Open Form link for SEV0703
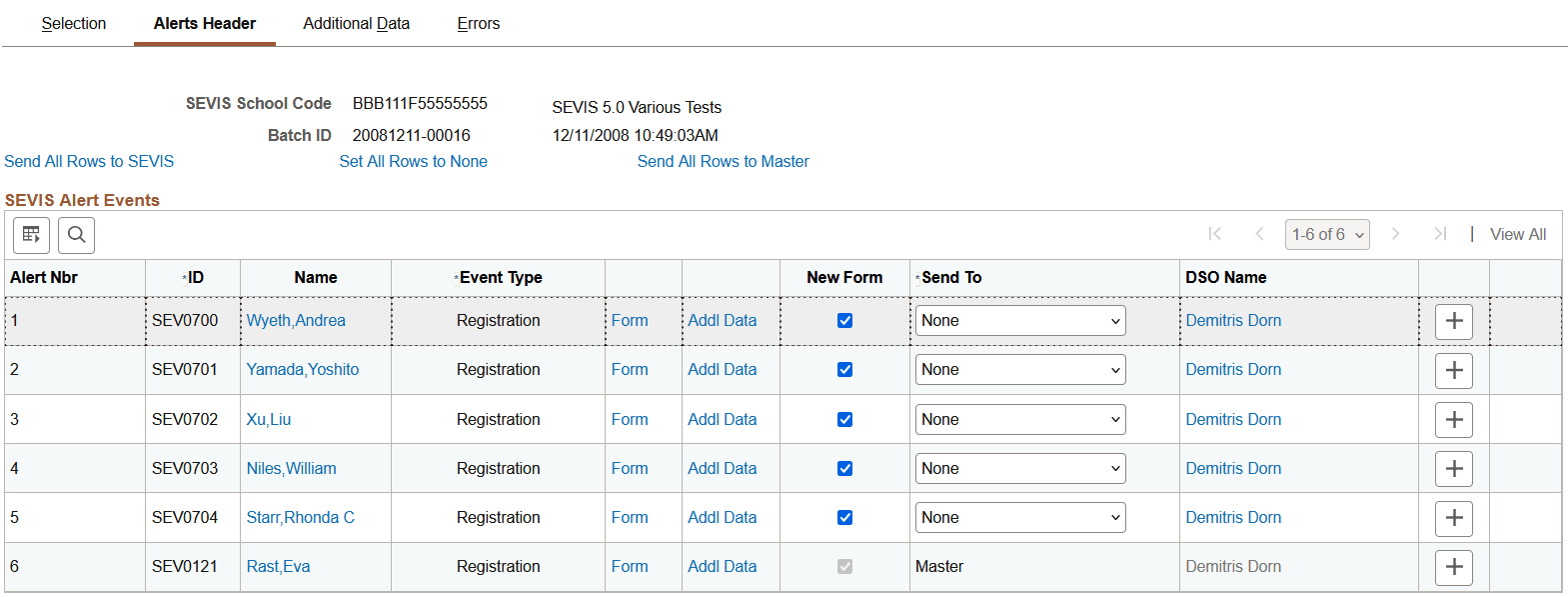 [630, 469]
